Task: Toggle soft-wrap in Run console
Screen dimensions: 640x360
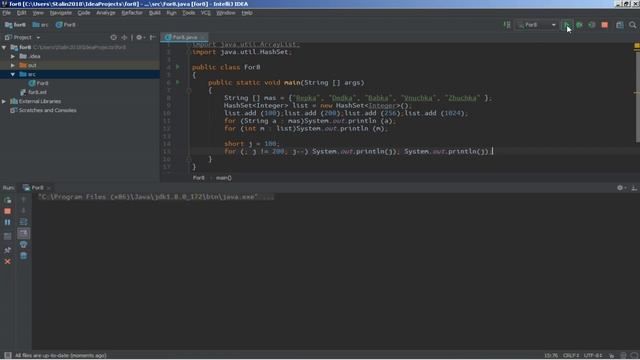Action: click(x=23, y=222)
